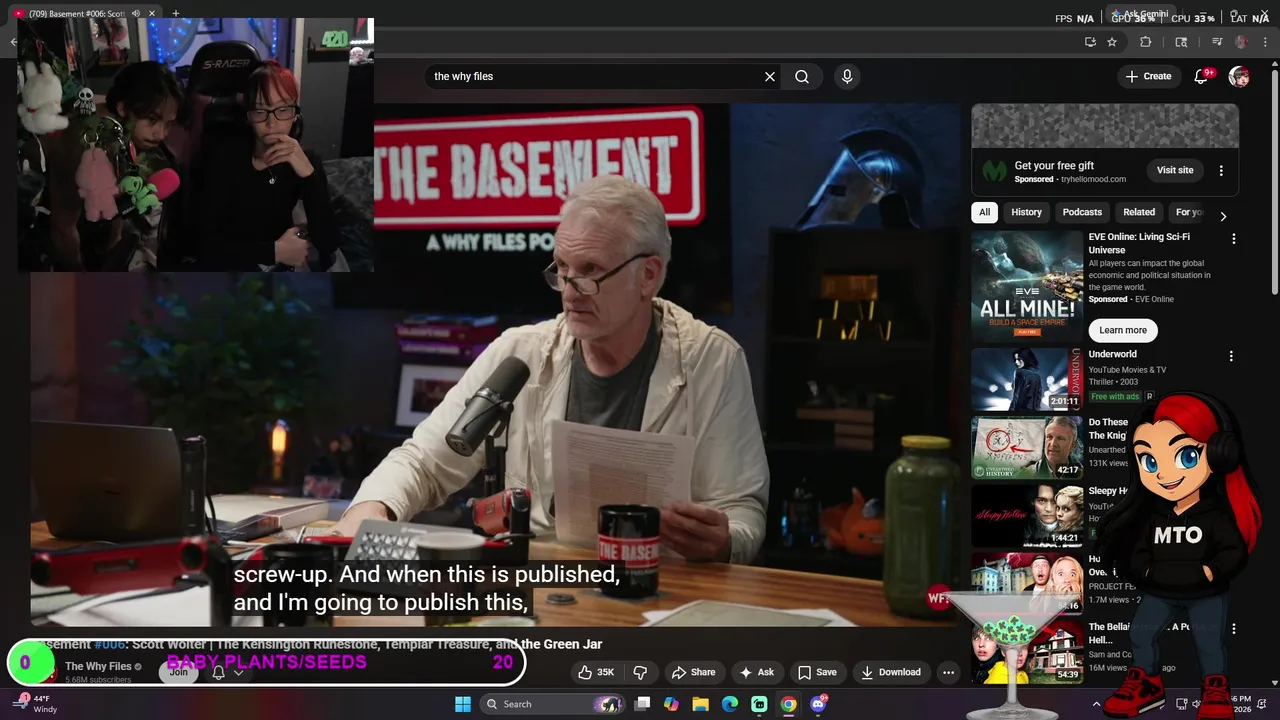The width and height of the screenshot is (1280, 720).
Task: Click Windows taskbar Search box
Action: (x=550, y=704)
